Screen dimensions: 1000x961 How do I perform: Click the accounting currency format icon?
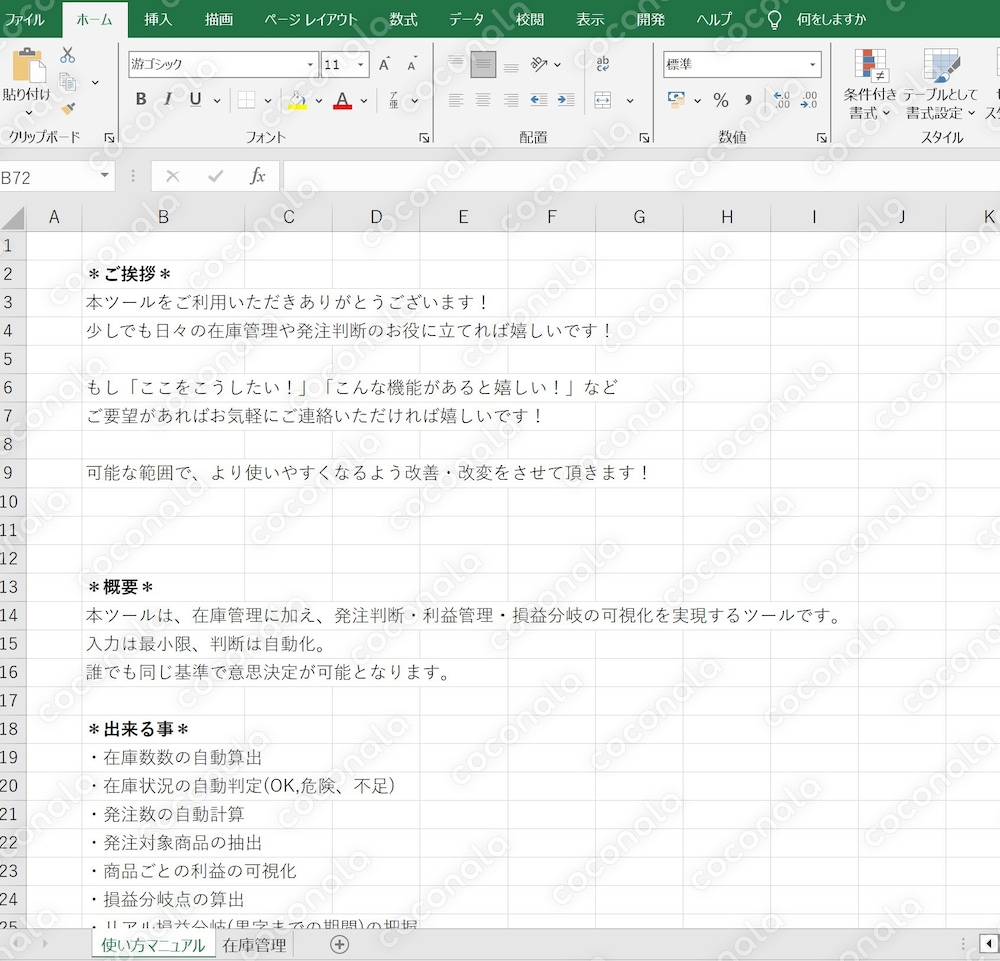pyautogui.click(x=676, y=99)
